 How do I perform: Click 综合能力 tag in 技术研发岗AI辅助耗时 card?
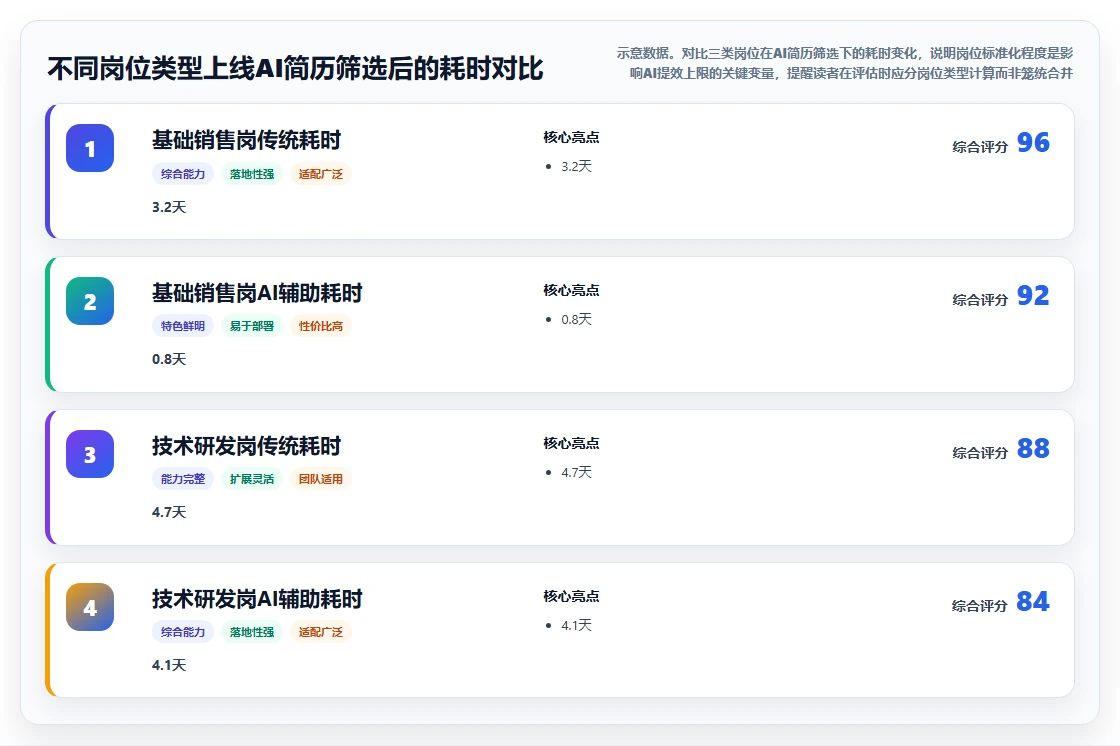[x=183, y=632]
